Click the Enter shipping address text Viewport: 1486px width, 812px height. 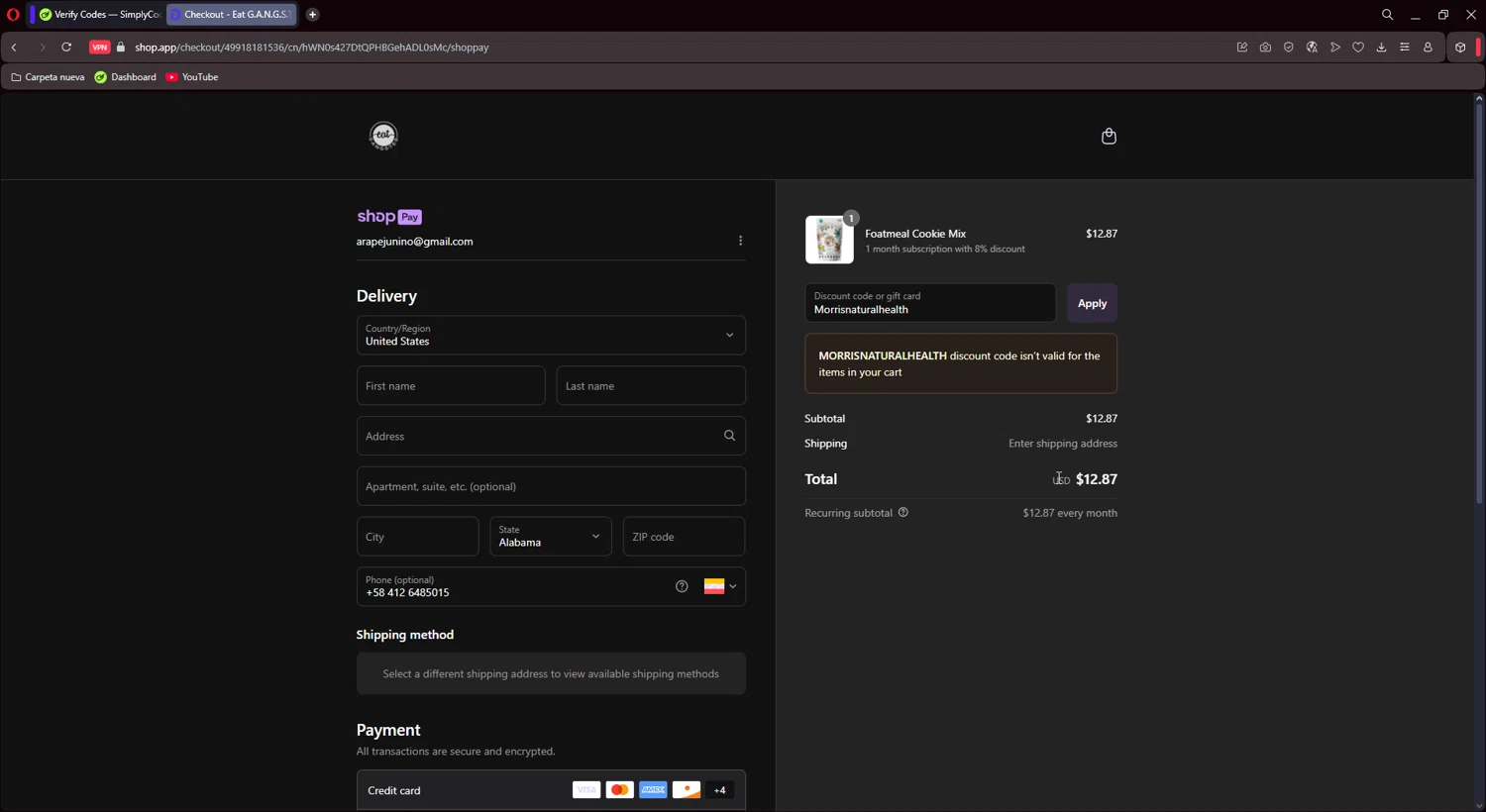coord(1063,444)
